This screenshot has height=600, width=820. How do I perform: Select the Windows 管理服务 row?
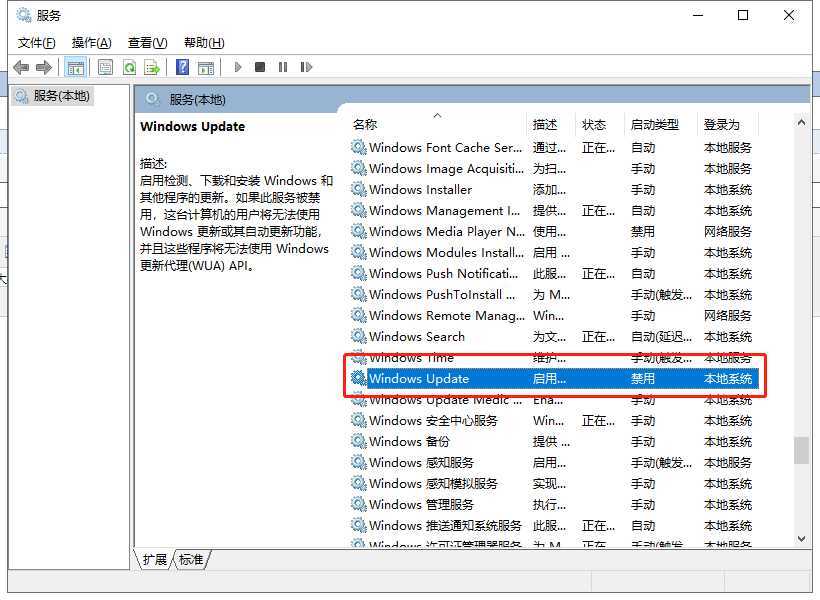pos(554,504)
